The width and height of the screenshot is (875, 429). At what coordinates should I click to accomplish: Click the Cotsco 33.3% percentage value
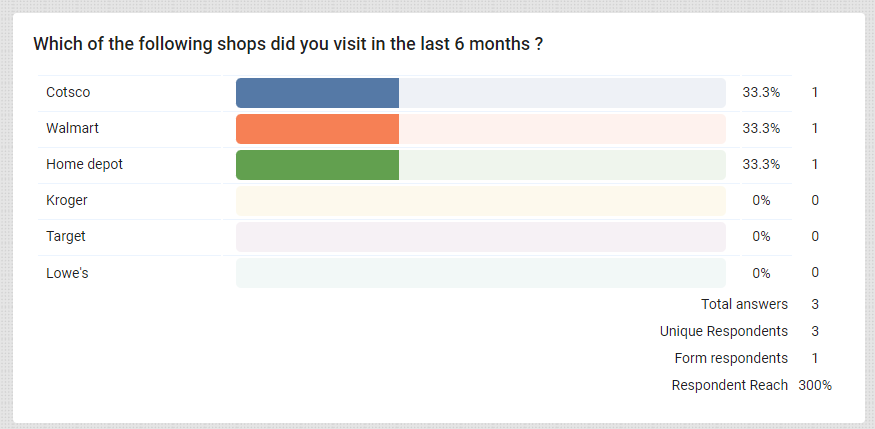tap(761, 92)
